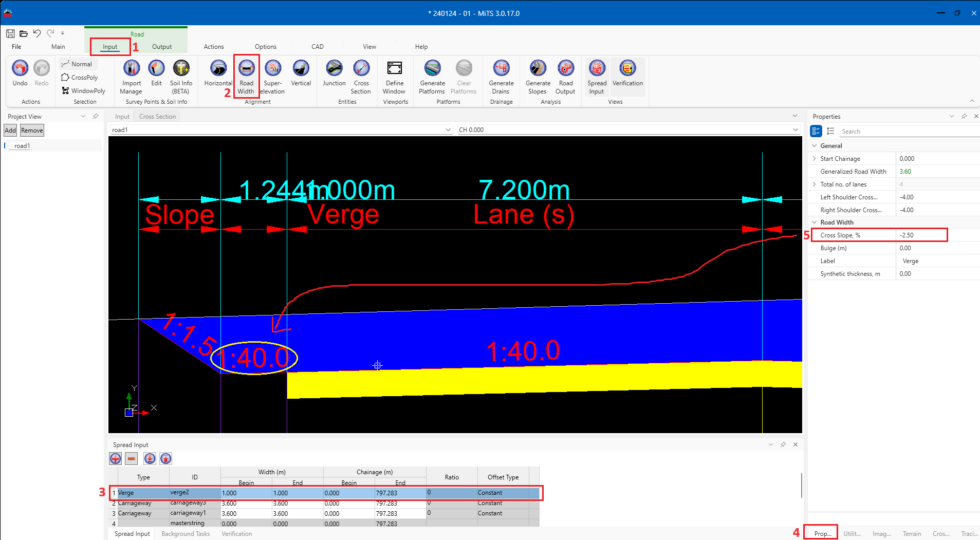This screenshot has width=980, height=540.
Task: Select the carriageway3 row
Action: click(x=325, y=503)
